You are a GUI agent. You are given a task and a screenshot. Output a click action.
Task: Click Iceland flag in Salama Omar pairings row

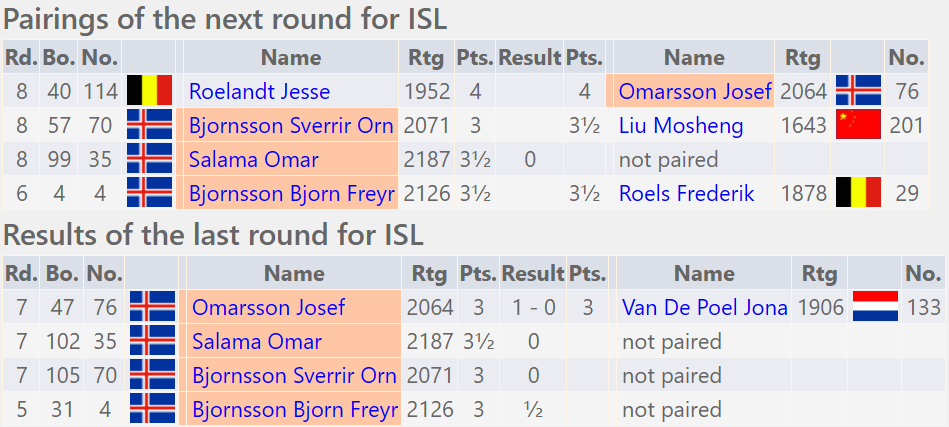(149, 159)
